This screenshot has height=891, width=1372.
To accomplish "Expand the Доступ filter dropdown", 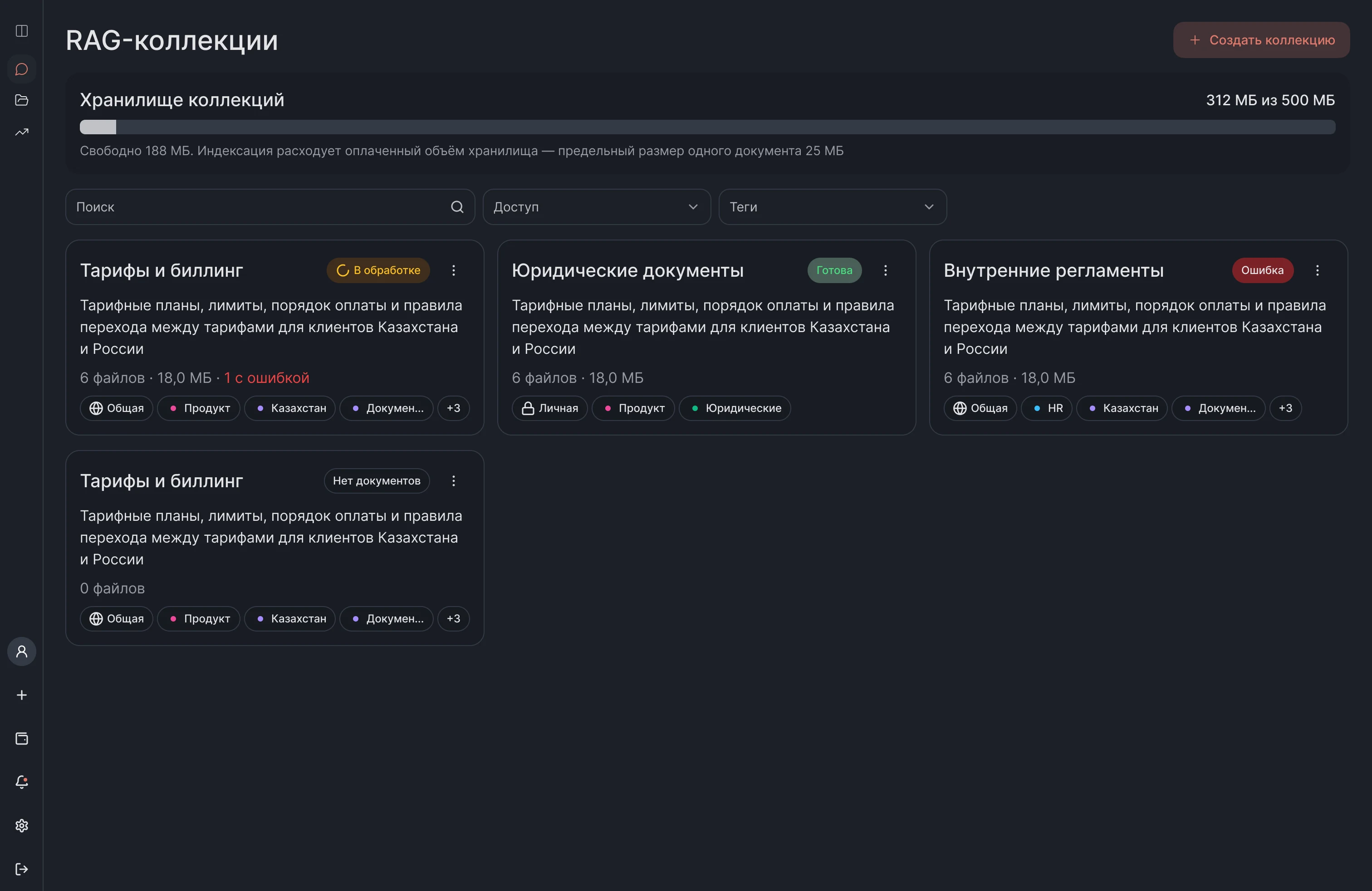I will [x=597, y=207].
